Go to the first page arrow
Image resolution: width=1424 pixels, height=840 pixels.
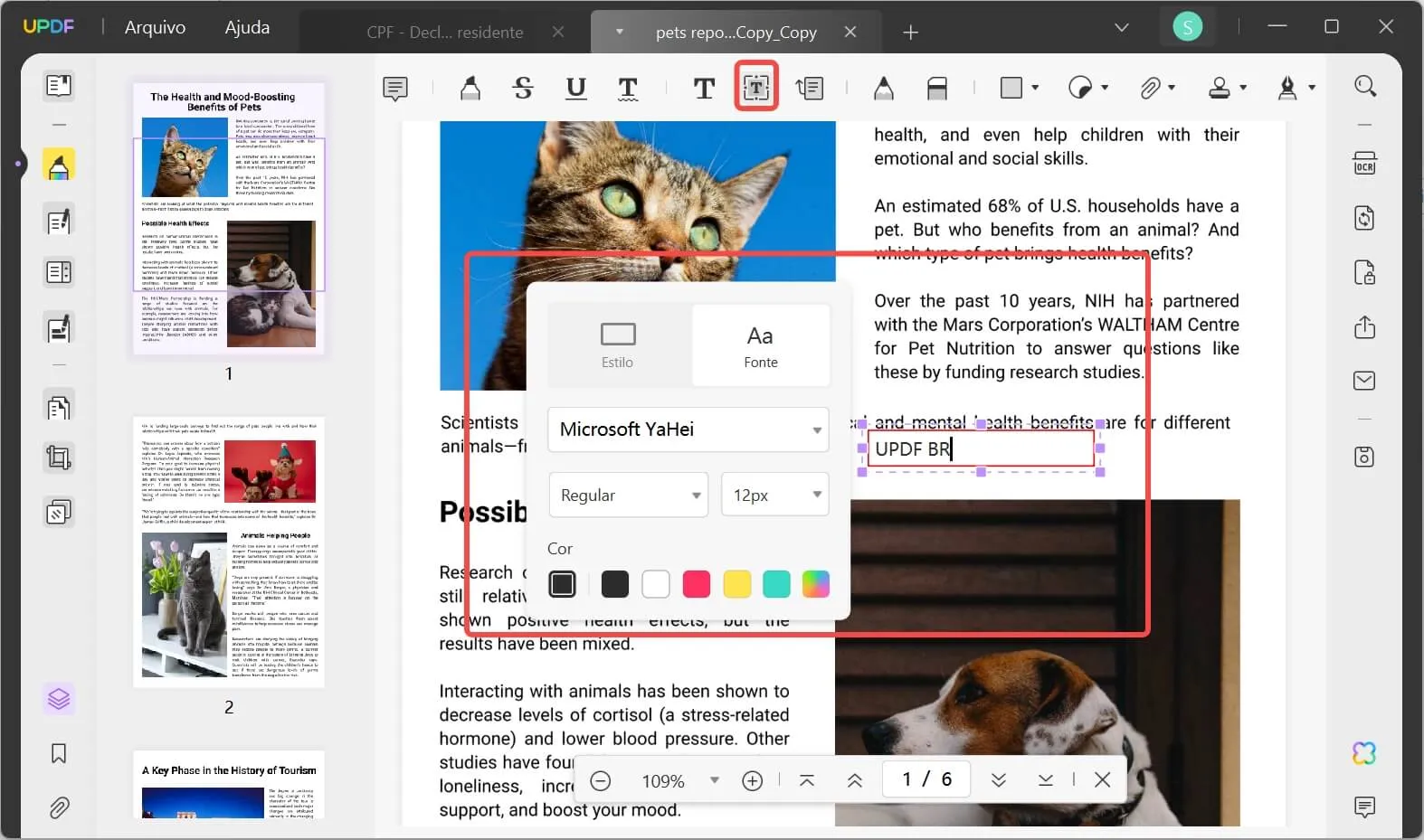[807, 780]
